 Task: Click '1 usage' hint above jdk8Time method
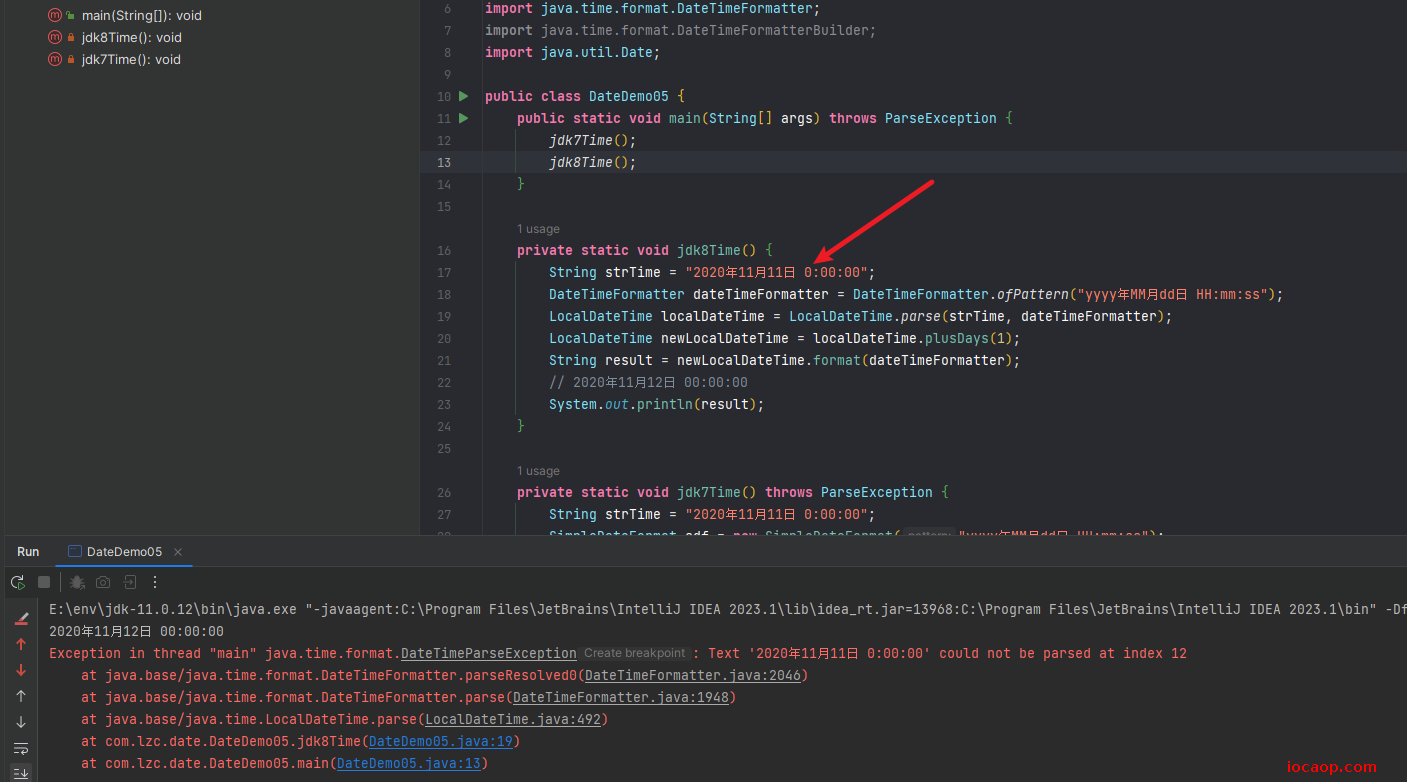coord(538,229)
